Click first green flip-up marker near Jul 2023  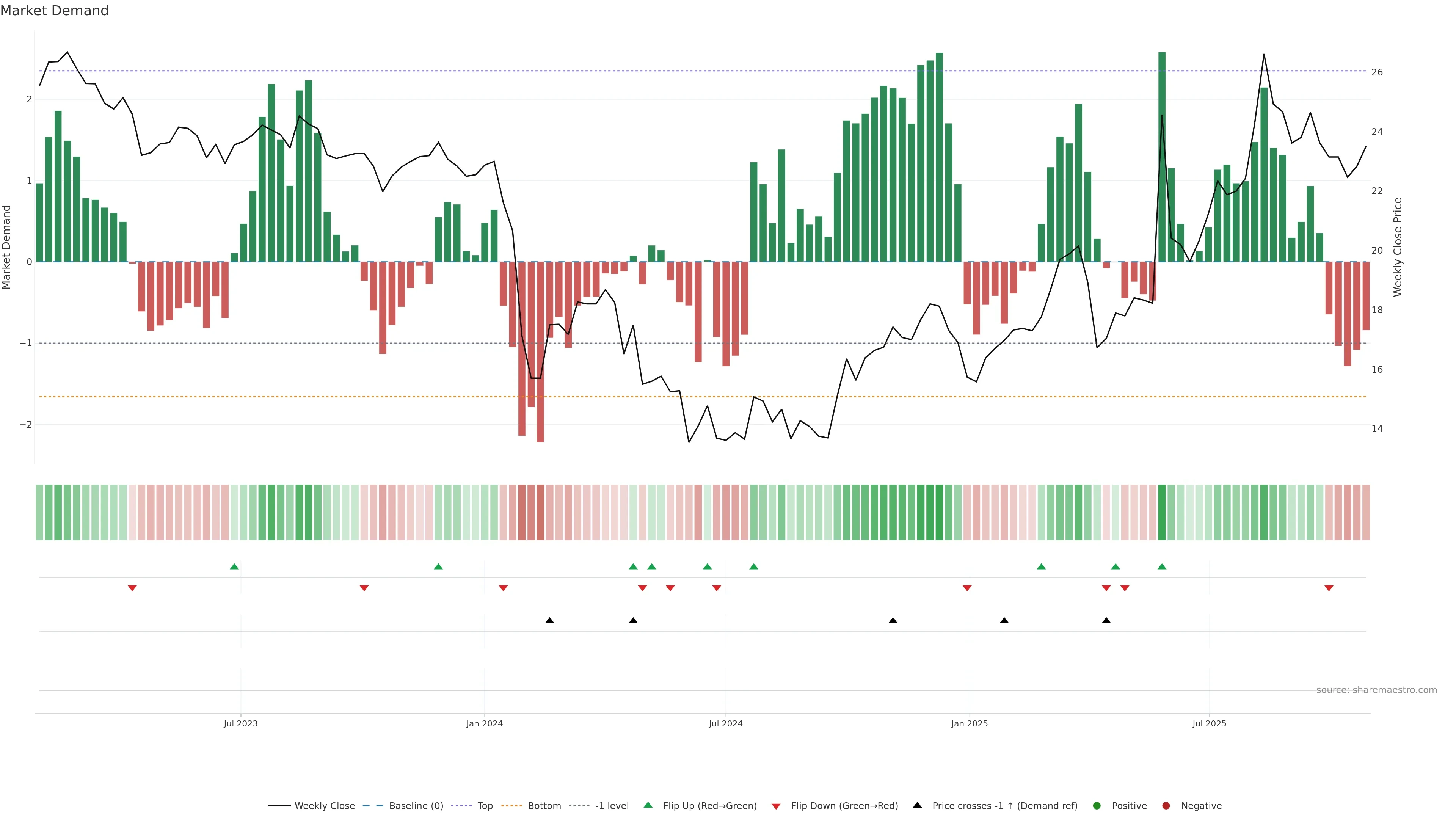tap(235, 567)
